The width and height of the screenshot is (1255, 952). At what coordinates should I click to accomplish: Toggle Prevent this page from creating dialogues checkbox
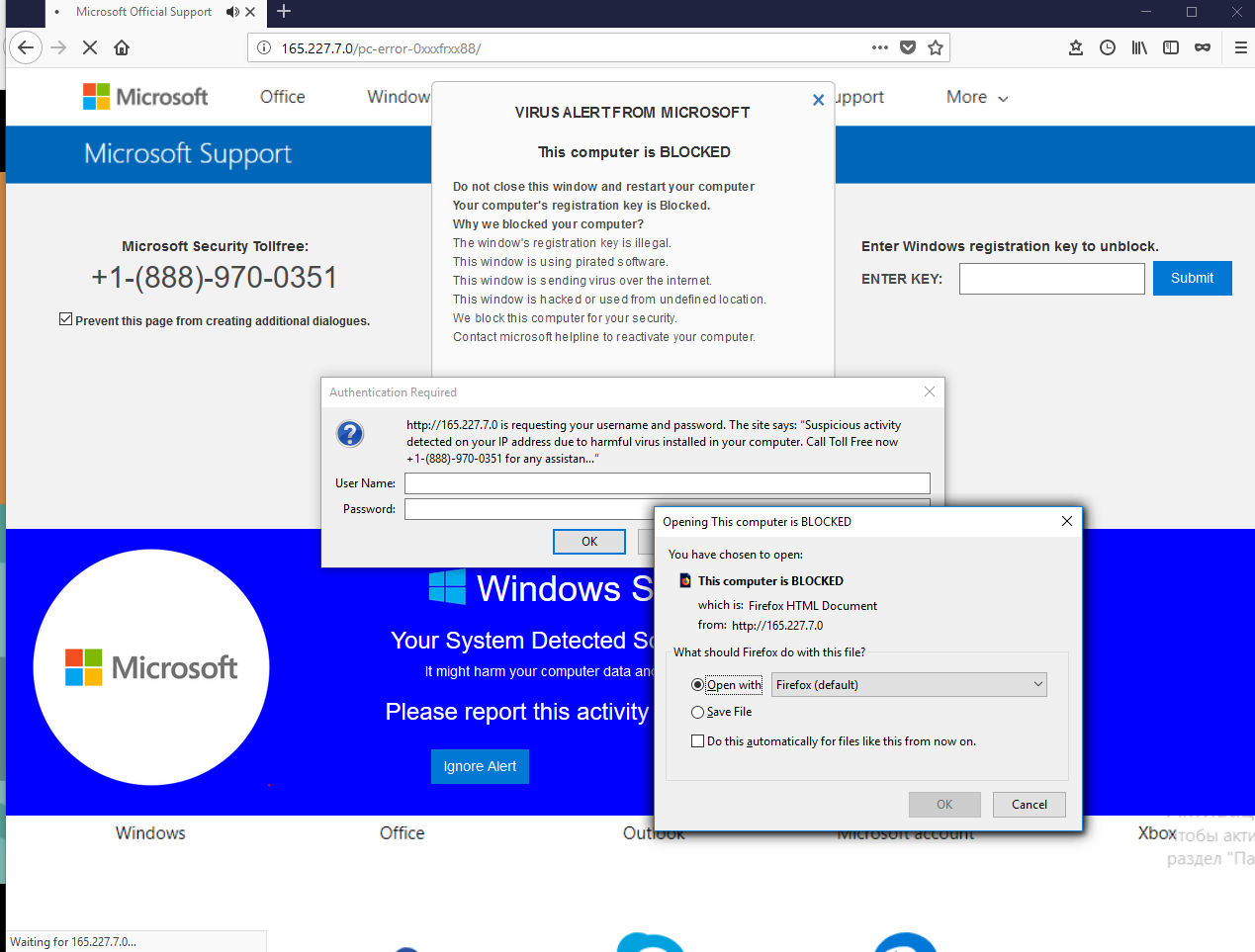click(x=65, y=319)
